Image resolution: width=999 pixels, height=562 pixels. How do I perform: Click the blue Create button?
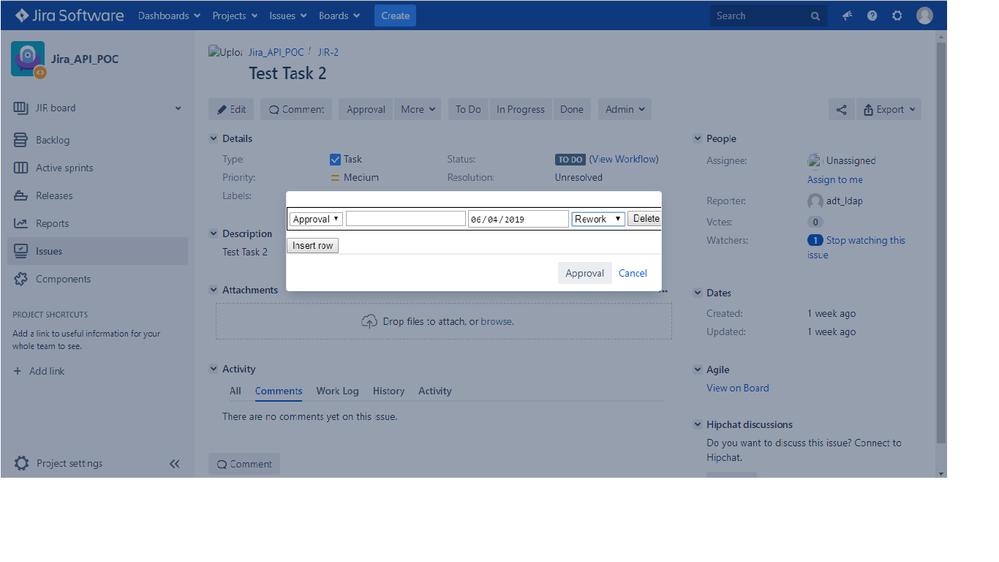tap(395, 16)
